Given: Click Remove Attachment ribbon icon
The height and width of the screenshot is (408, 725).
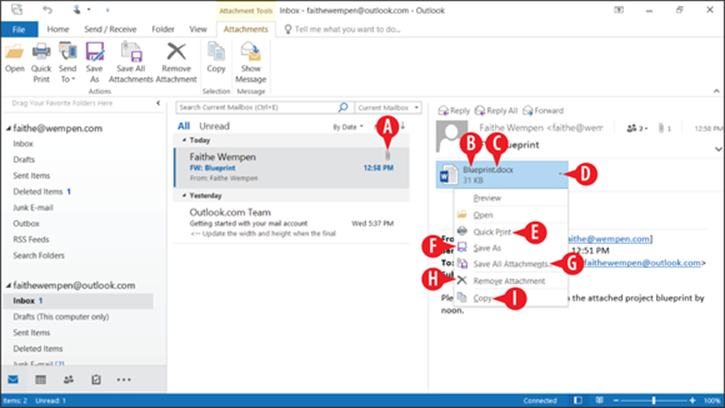Looking at the screenshot, I should 176,62.
